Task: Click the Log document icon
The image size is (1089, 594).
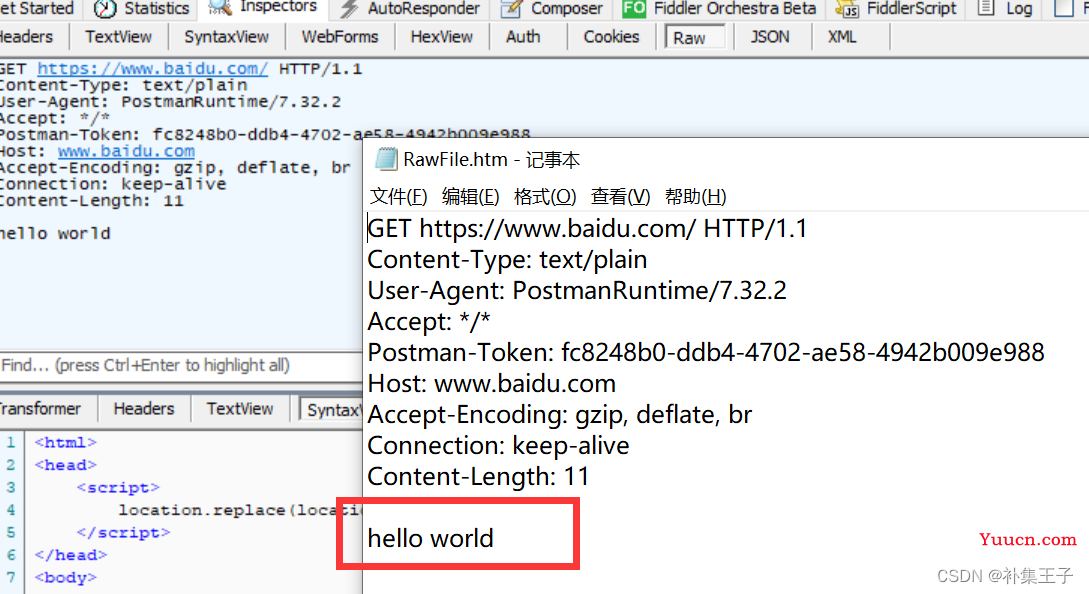Action: [x=986, y=8]
